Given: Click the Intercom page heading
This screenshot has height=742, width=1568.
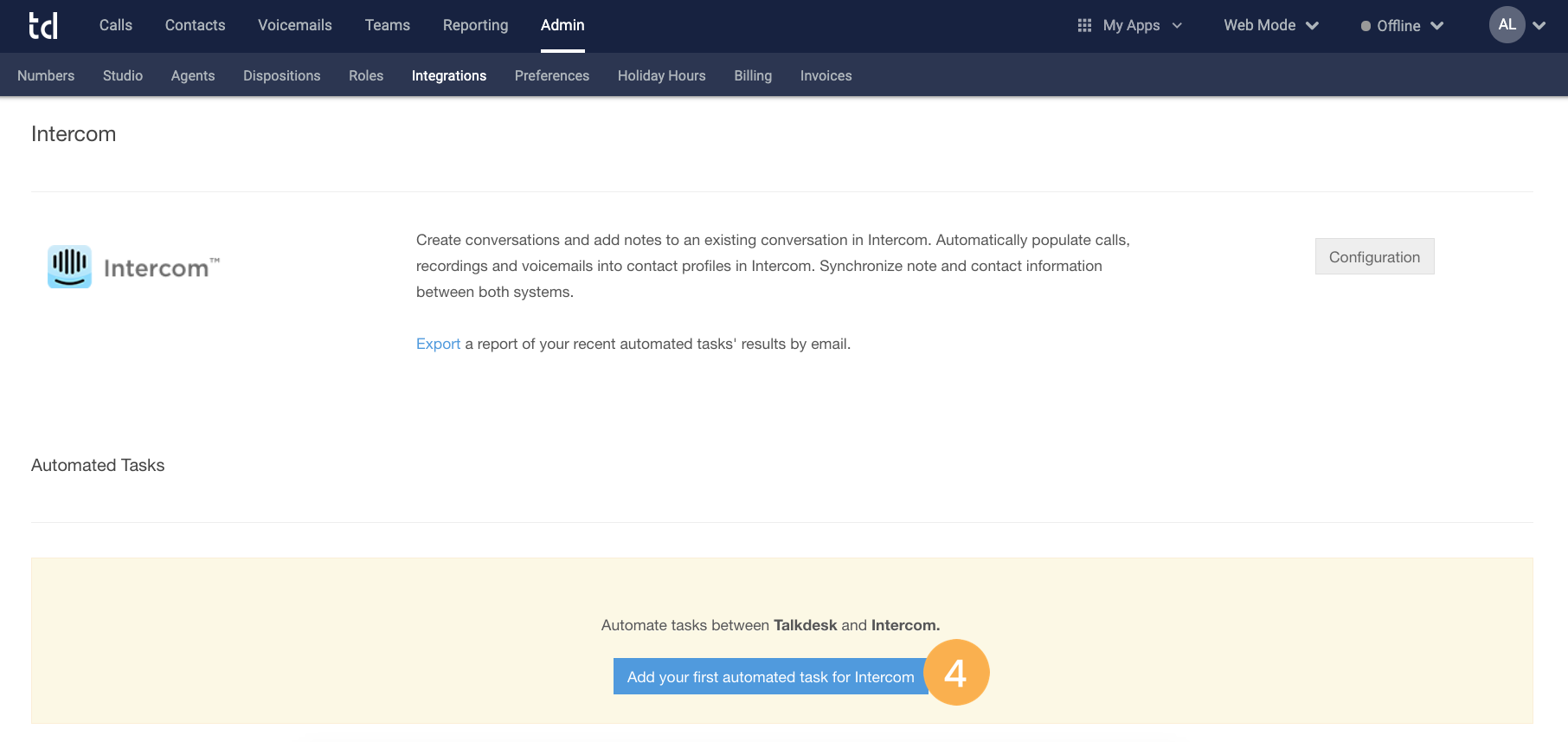Looking at the screenshot, I should point(74,134).
